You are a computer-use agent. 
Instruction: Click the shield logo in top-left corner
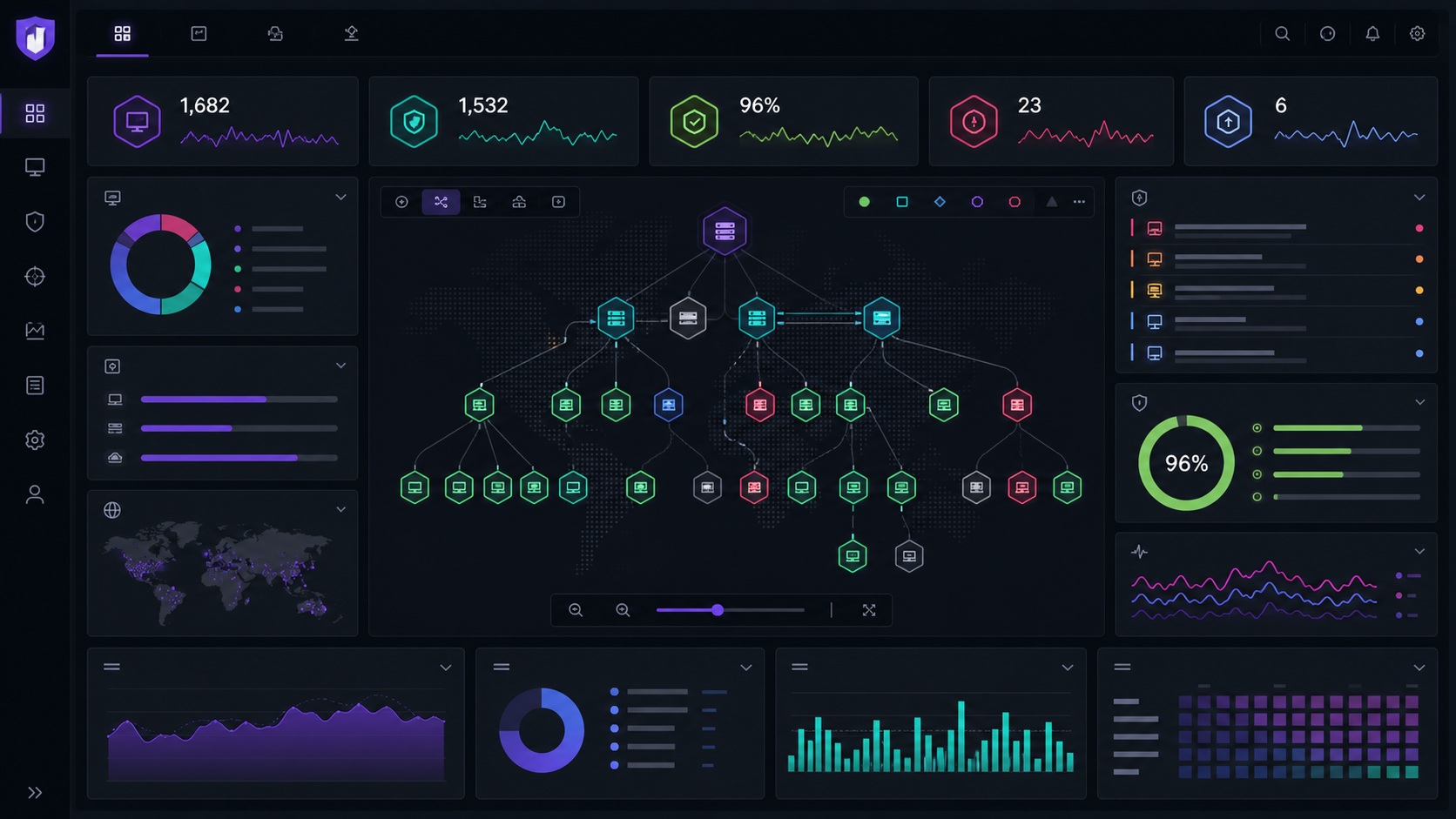tap(35, 37)
